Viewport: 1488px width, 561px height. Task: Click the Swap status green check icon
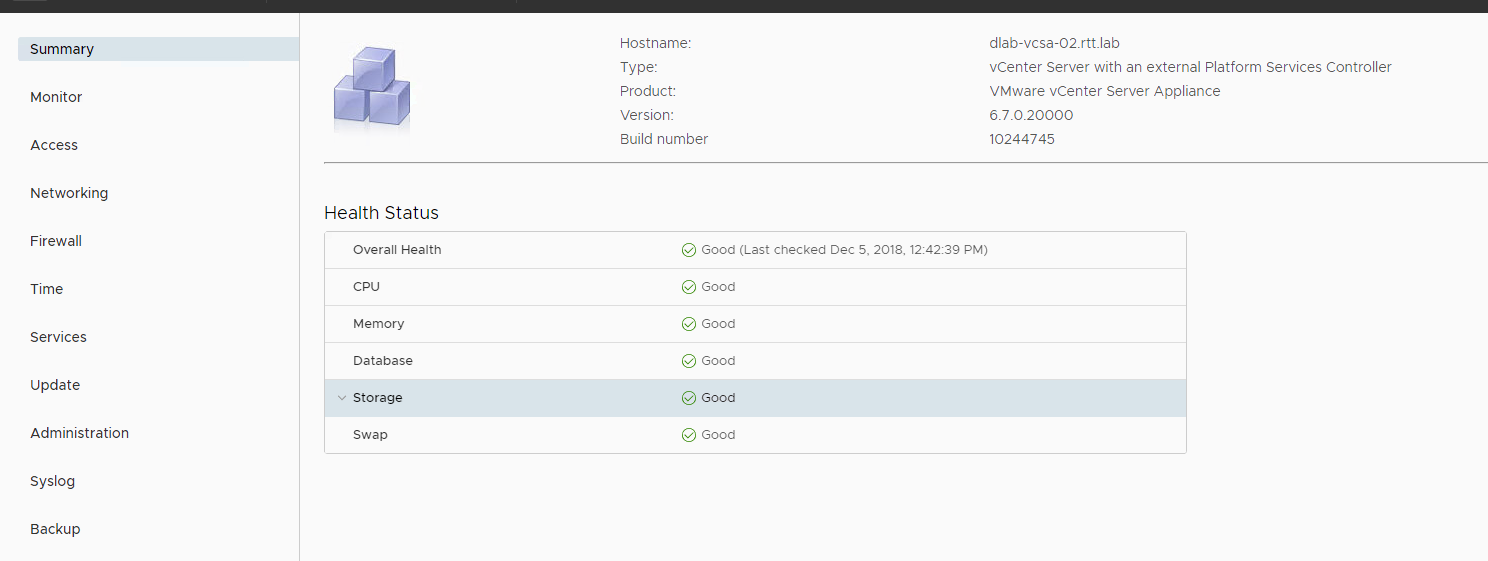click(688, 435)
